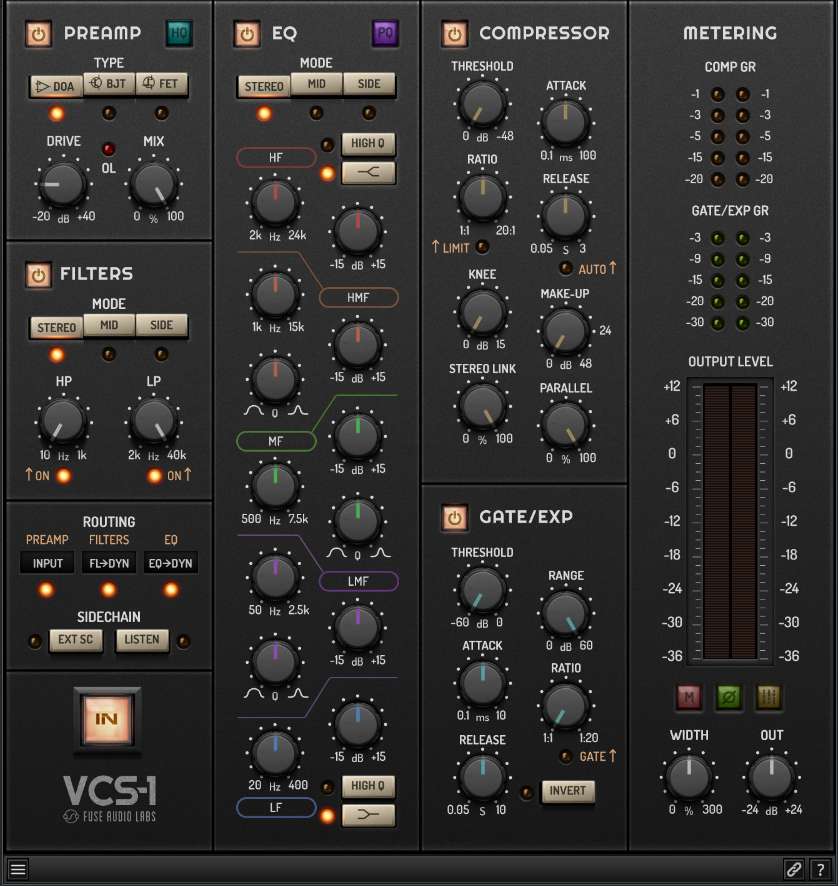Bypass the Compressor with its power button

coord(454,34)
